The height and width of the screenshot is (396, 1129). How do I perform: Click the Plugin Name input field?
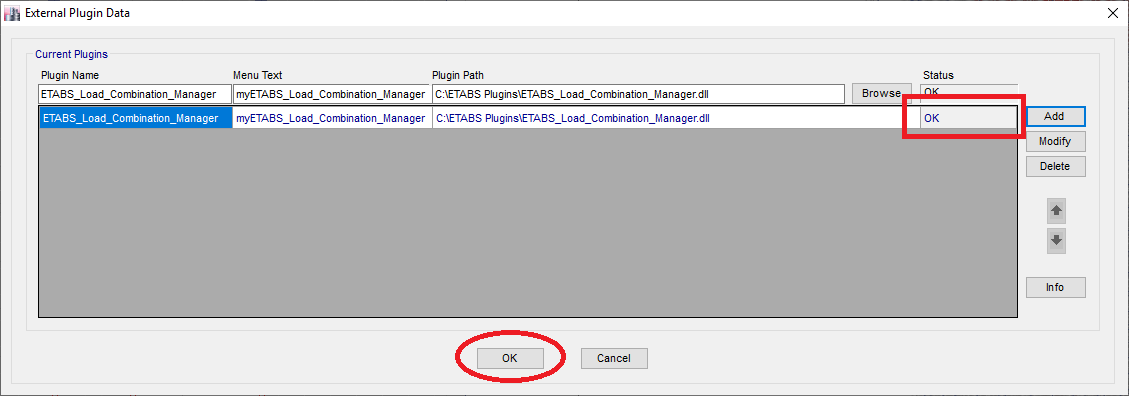135,94
